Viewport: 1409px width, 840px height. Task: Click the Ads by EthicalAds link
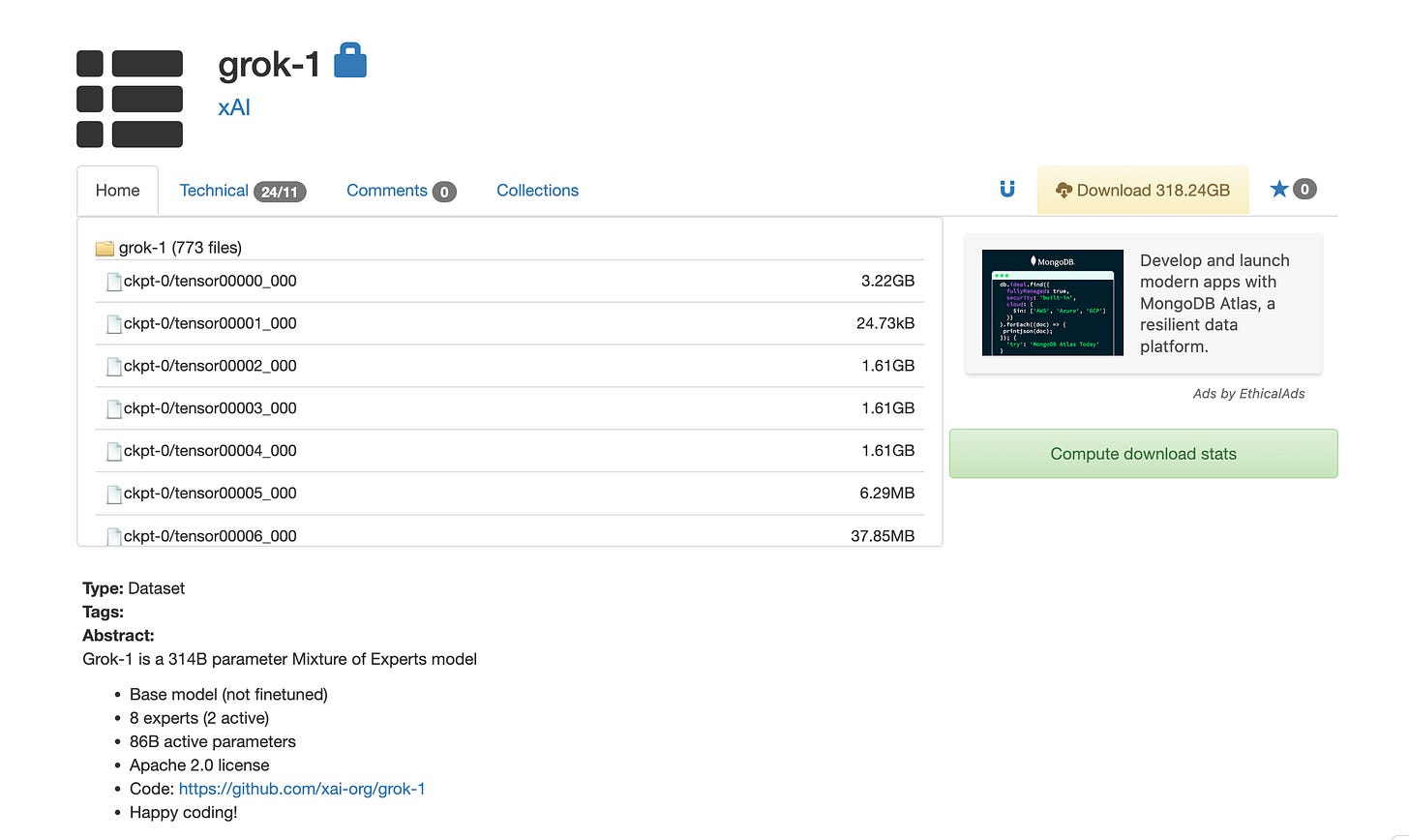click(x=1248, y=393)
